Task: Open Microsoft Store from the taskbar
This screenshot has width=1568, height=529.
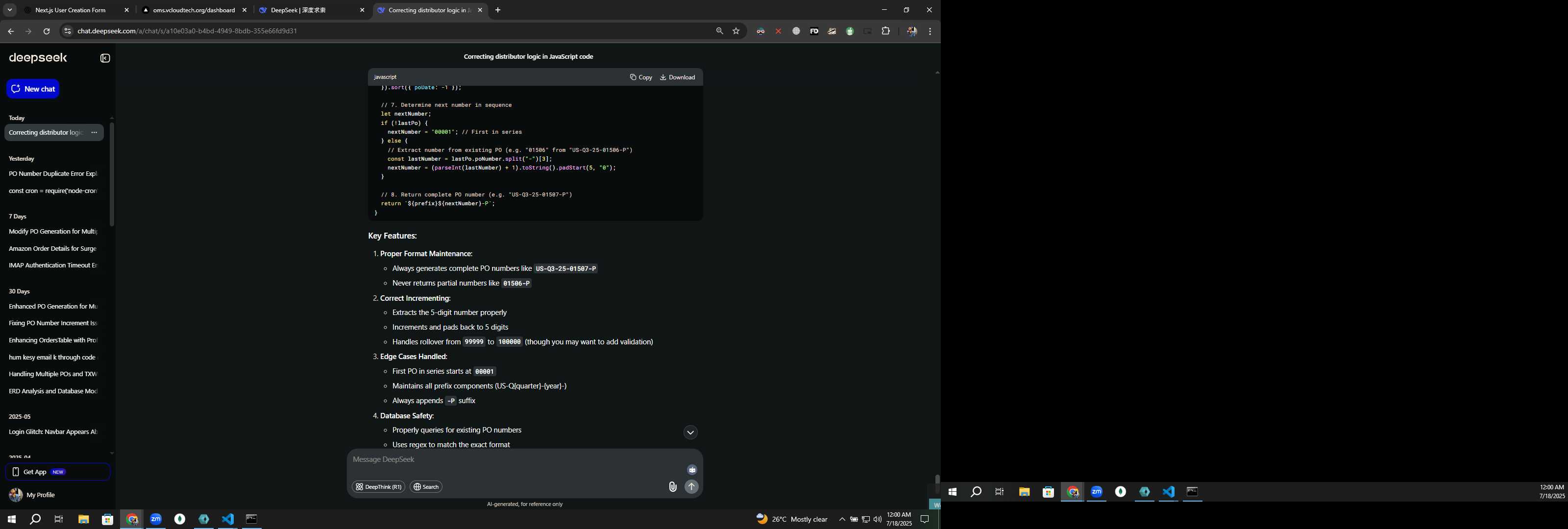Action: pos(108,519)
